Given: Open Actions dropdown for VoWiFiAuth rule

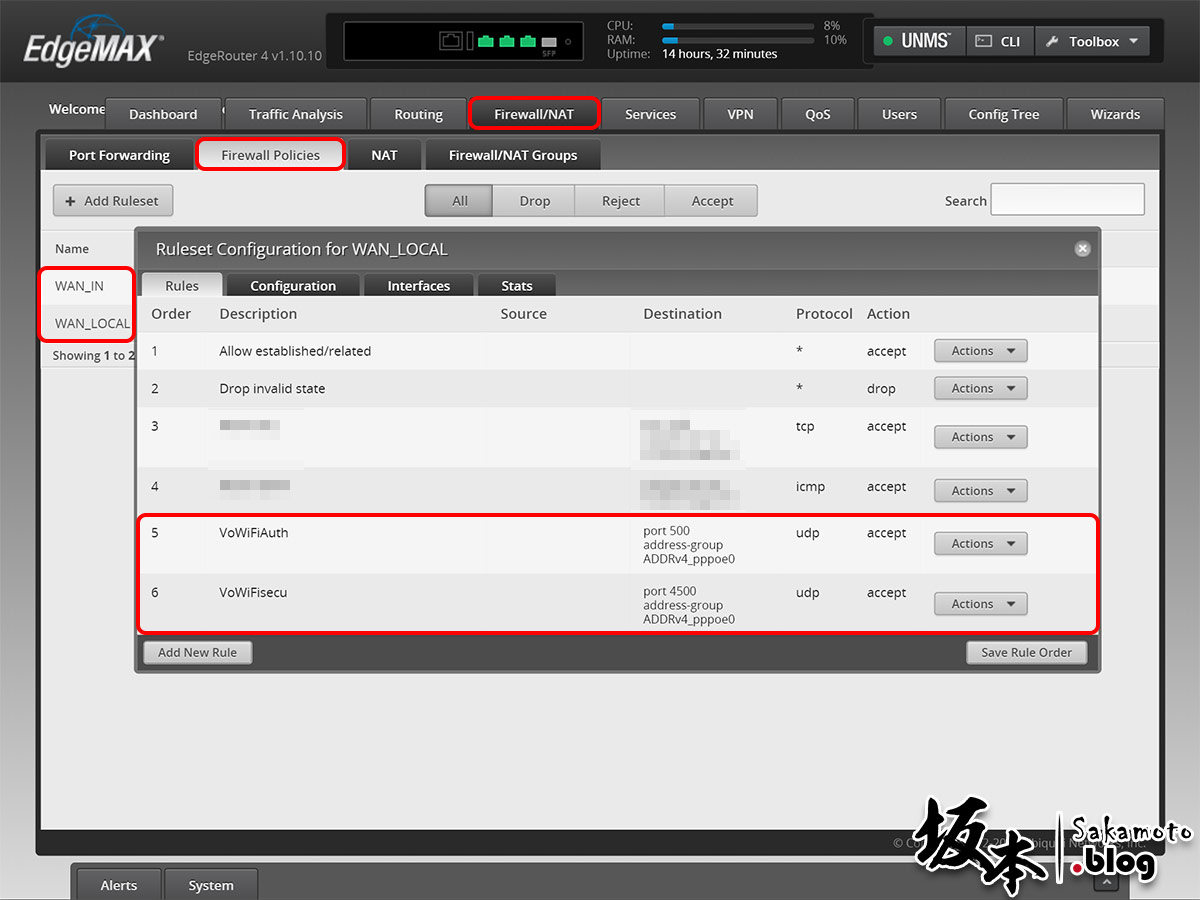Looking at the screenshot, I should 980,544.
